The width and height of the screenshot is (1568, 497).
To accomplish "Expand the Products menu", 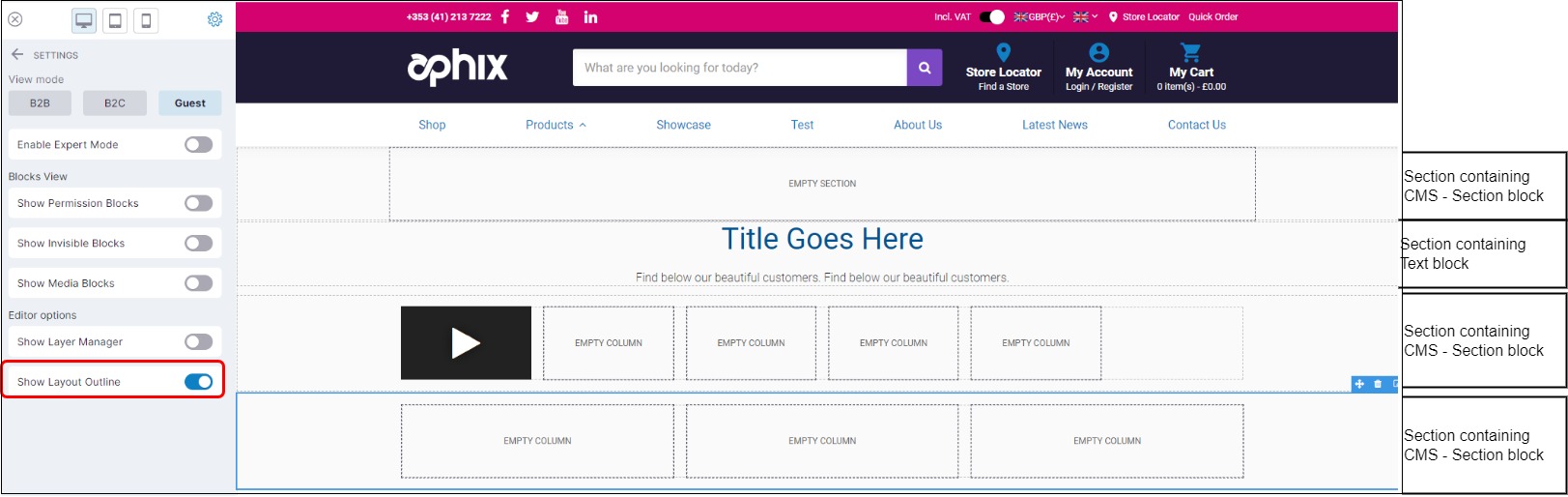I will (556, 125).
